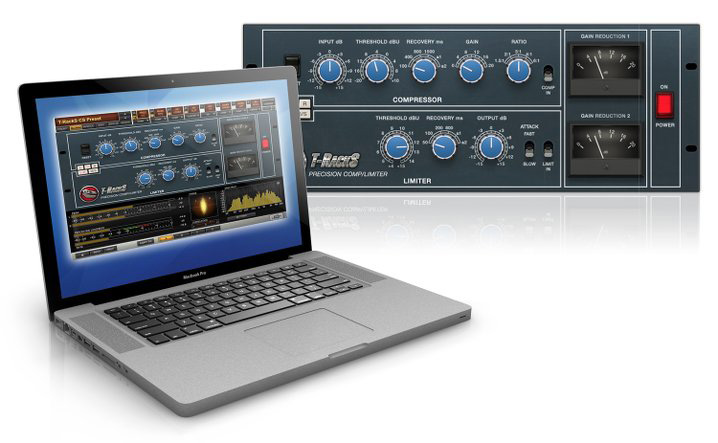Click the black rocker switch on large panel
The height and width of the screenshot is (443, 718).
tap(293, 66)
